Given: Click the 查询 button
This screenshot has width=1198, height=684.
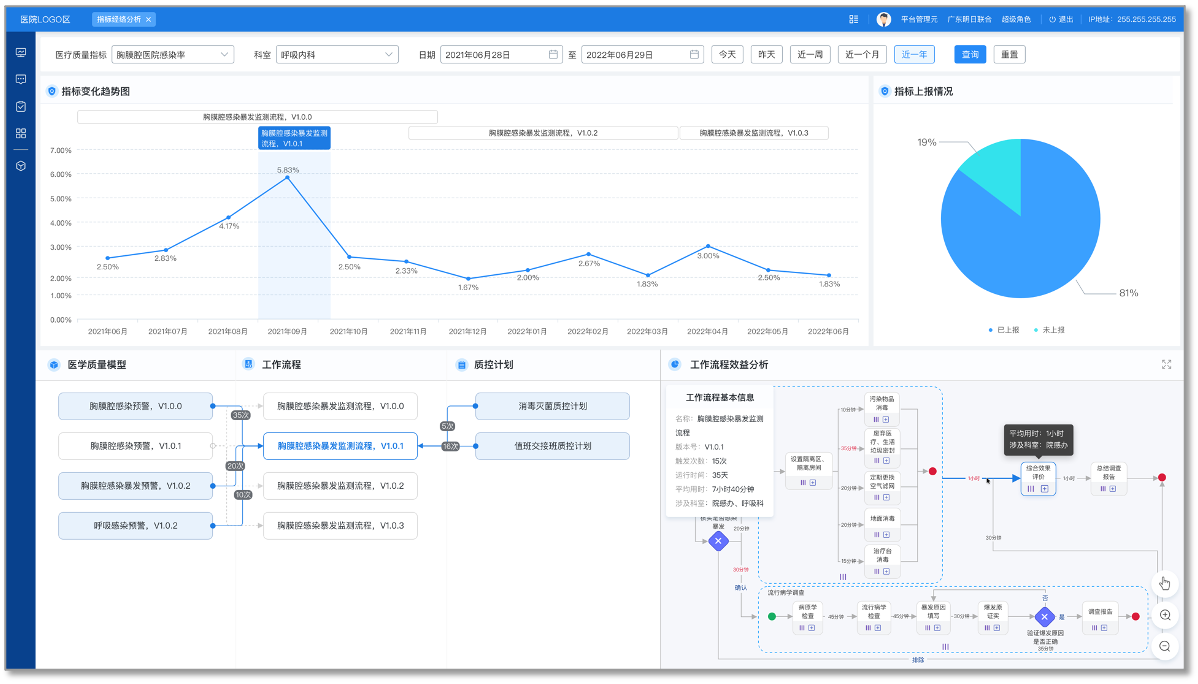Looking at the screenshot, I should click(969, 54).
